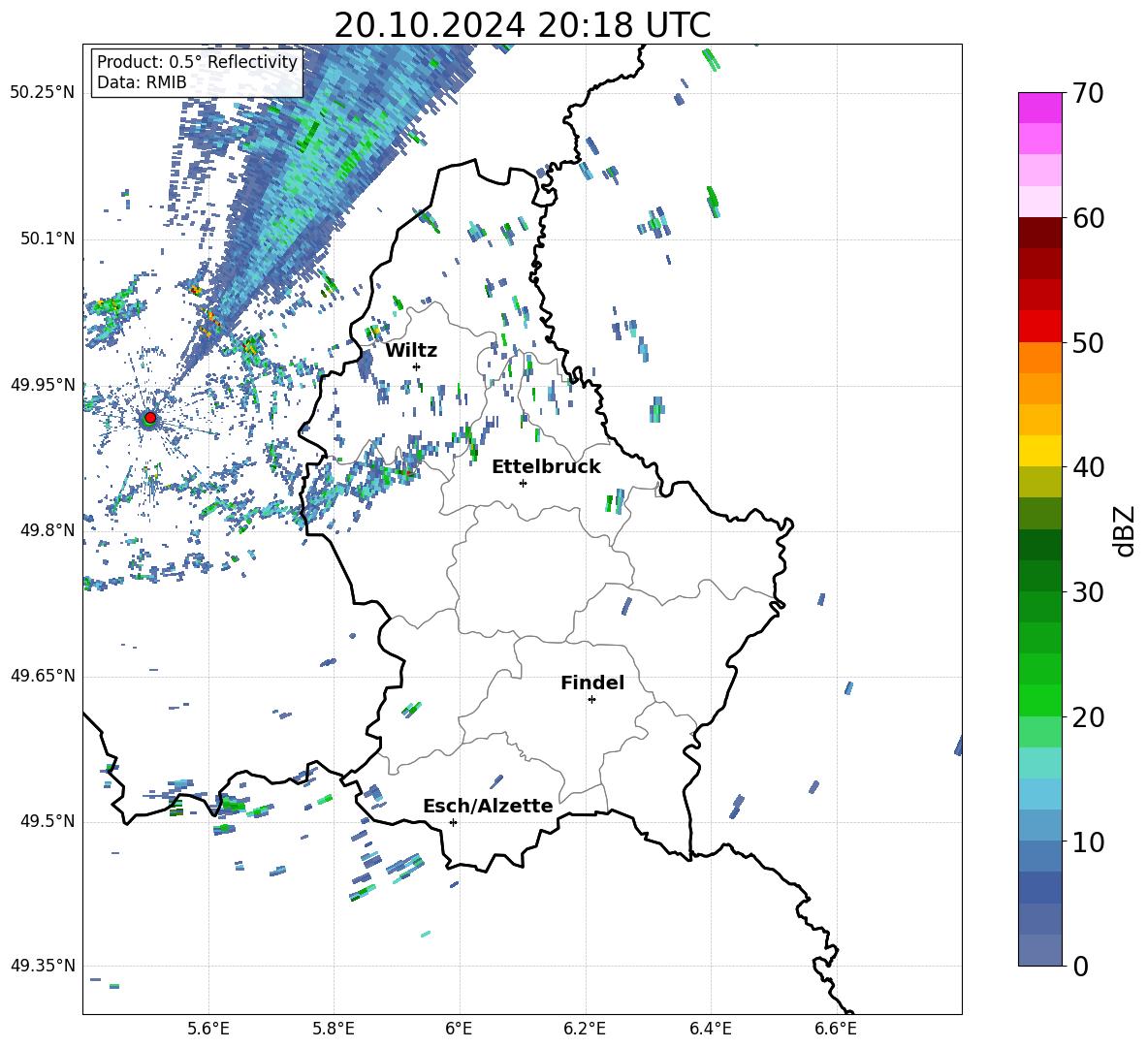The width and height of the screenshot is (1148, 1048).
Task: Click the colorbar 40 tick label
Action: point(1087,467)
